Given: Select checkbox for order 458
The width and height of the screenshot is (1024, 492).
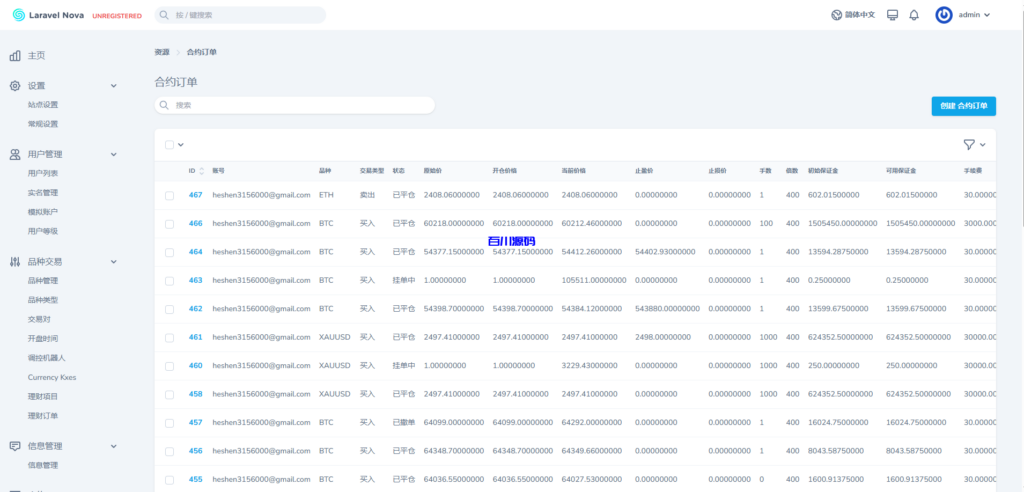Looking at the screenshot, I should coord(170,395).
